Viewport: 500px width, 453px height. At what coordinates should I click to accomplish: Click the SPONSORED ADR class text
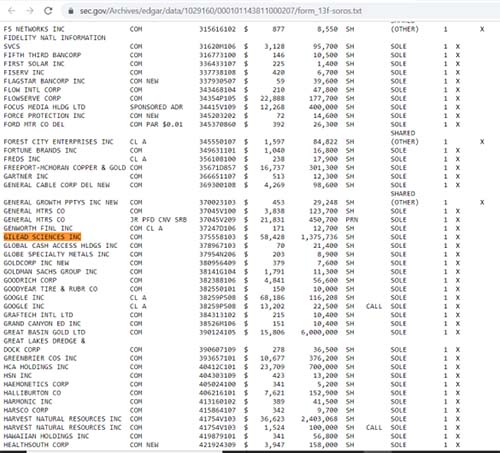pos(156,107)
